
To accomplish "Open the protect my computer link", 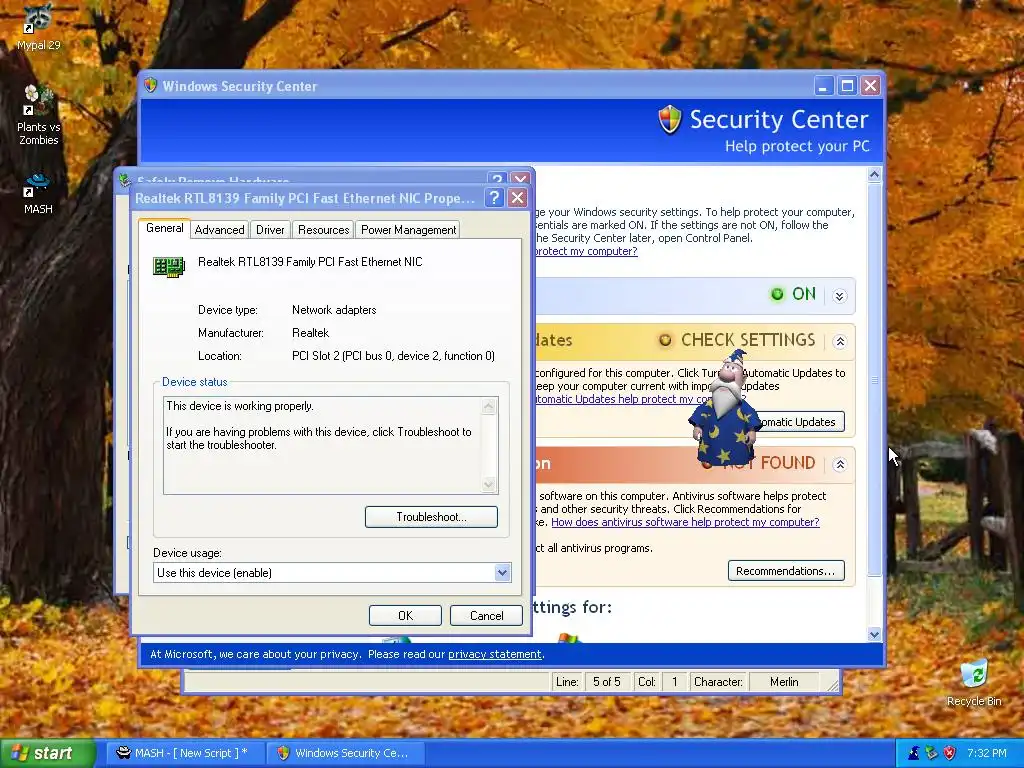I will (585, 251).
